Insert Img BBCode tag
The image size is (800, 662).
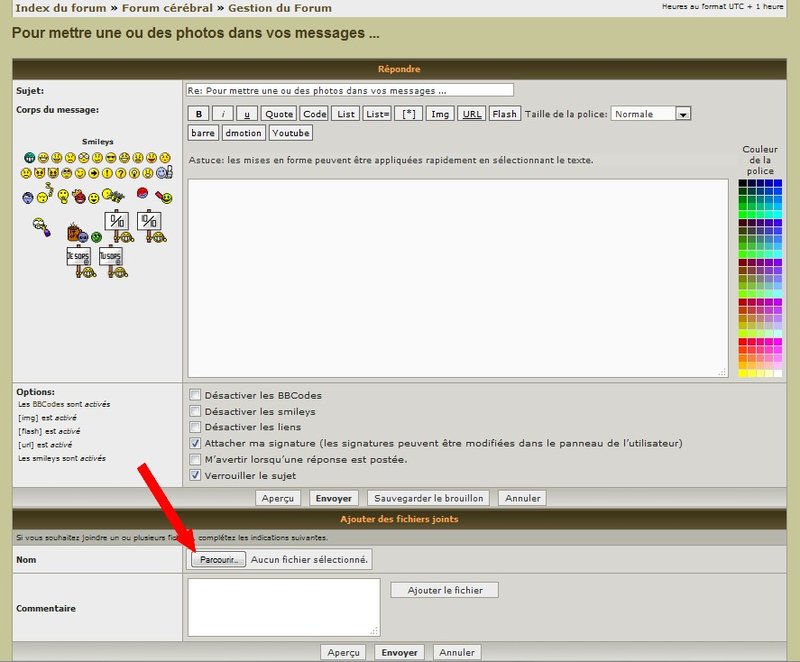(439, 114)
